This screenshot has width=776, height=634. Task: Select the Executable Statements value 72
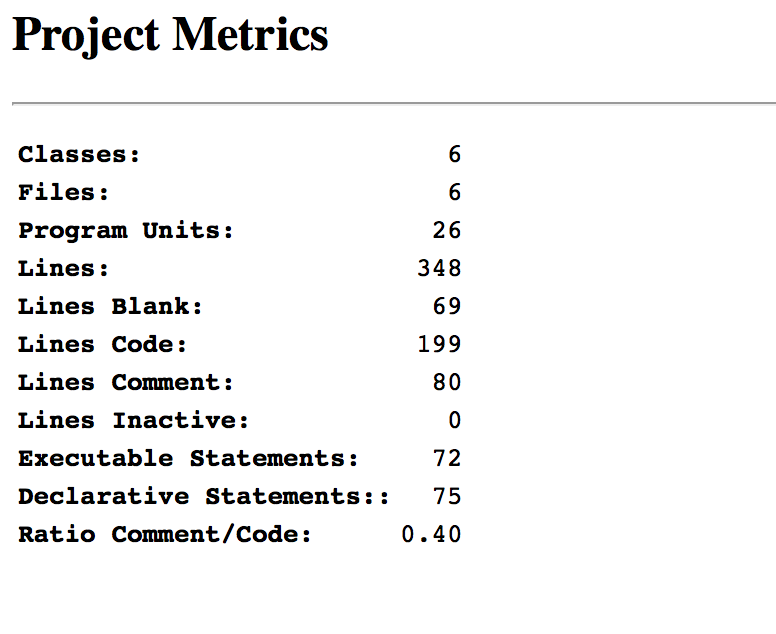coord(447,459)
